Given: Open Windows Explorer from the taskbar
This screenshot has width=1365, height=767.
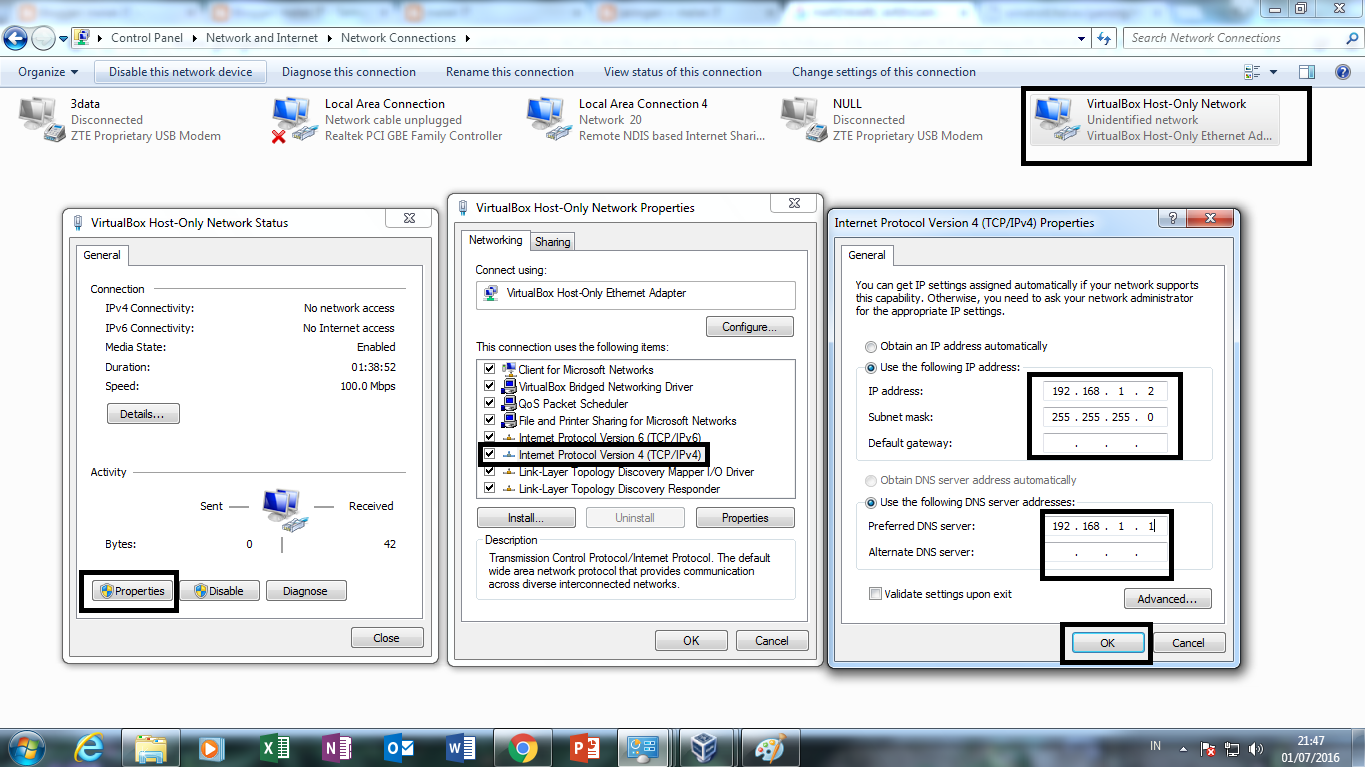Looking at the screenshot, I should pos(150,747).
